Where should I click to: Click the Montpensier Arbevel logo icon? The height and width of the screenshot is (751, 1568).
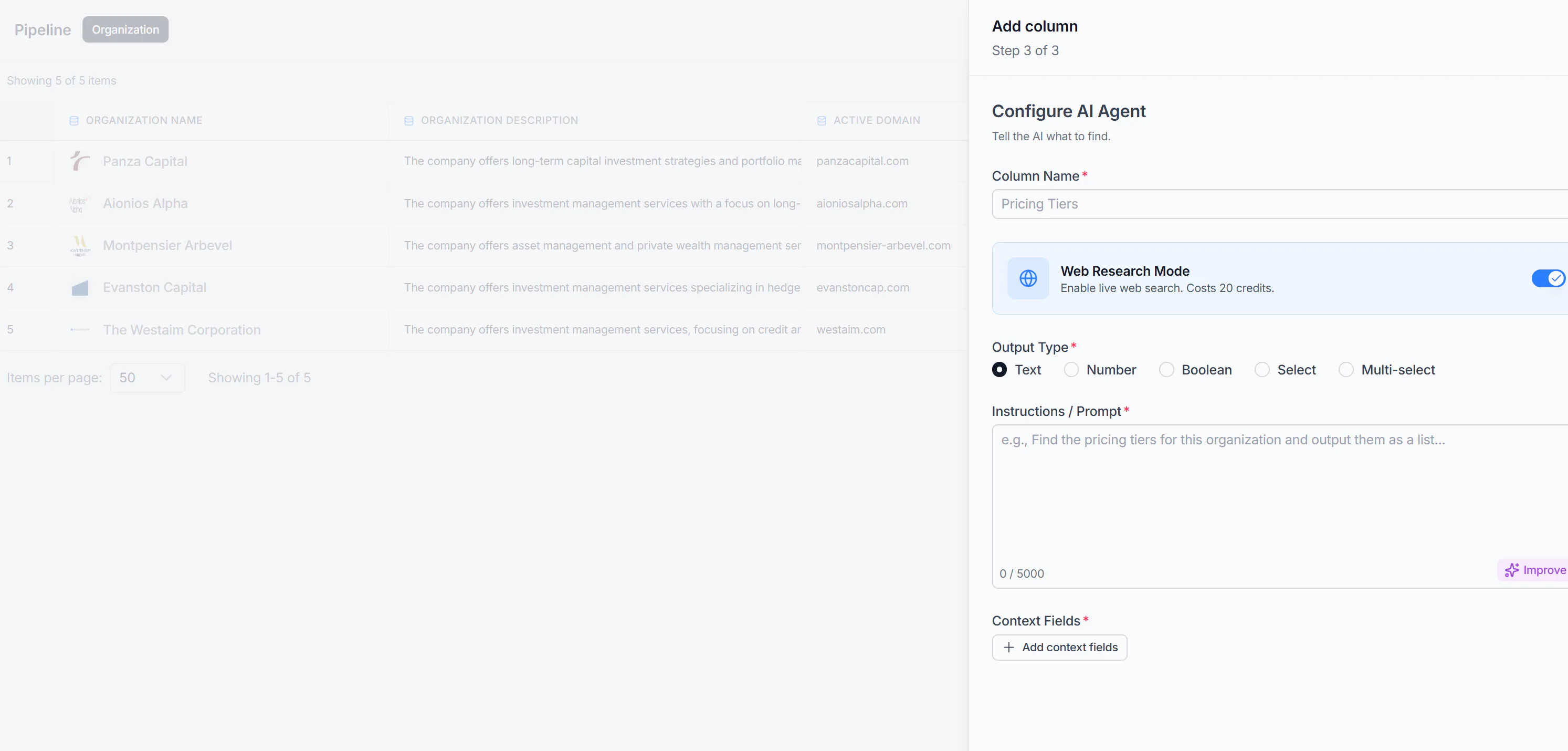[80, 245]
